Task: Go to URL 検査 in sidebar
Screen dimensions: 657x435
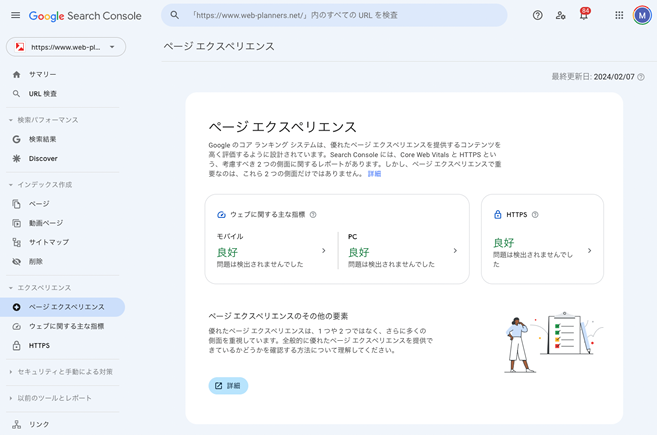Action: [x=43, y=94]
